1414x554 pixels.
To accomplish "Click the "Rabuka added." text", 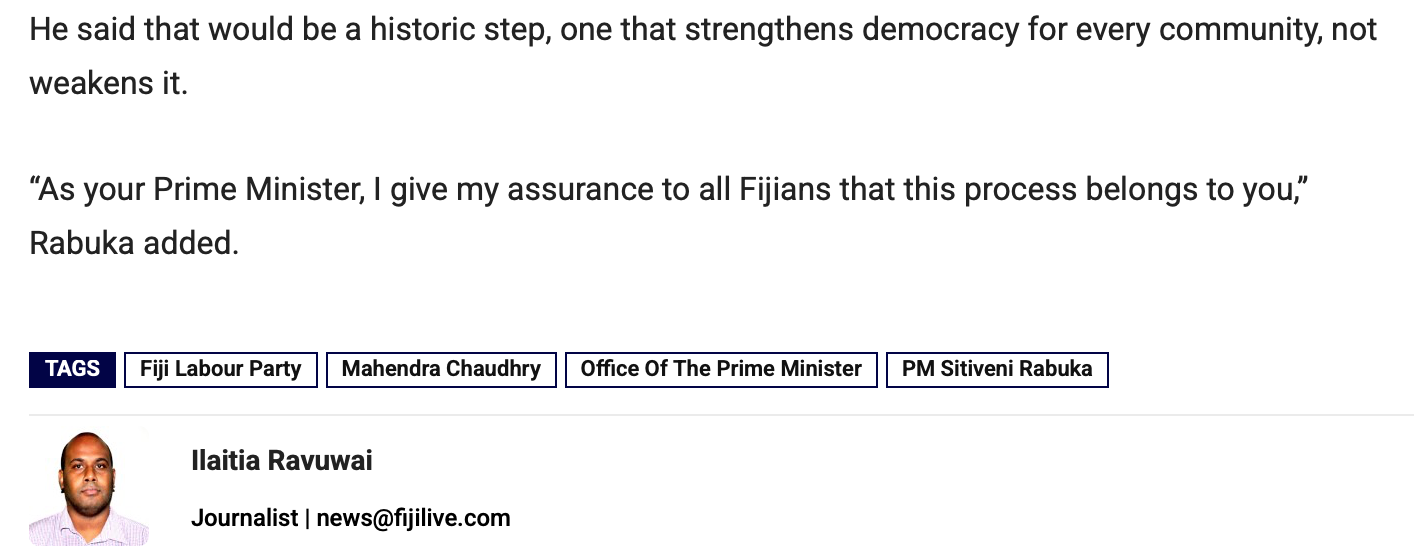I will [134, 243].
